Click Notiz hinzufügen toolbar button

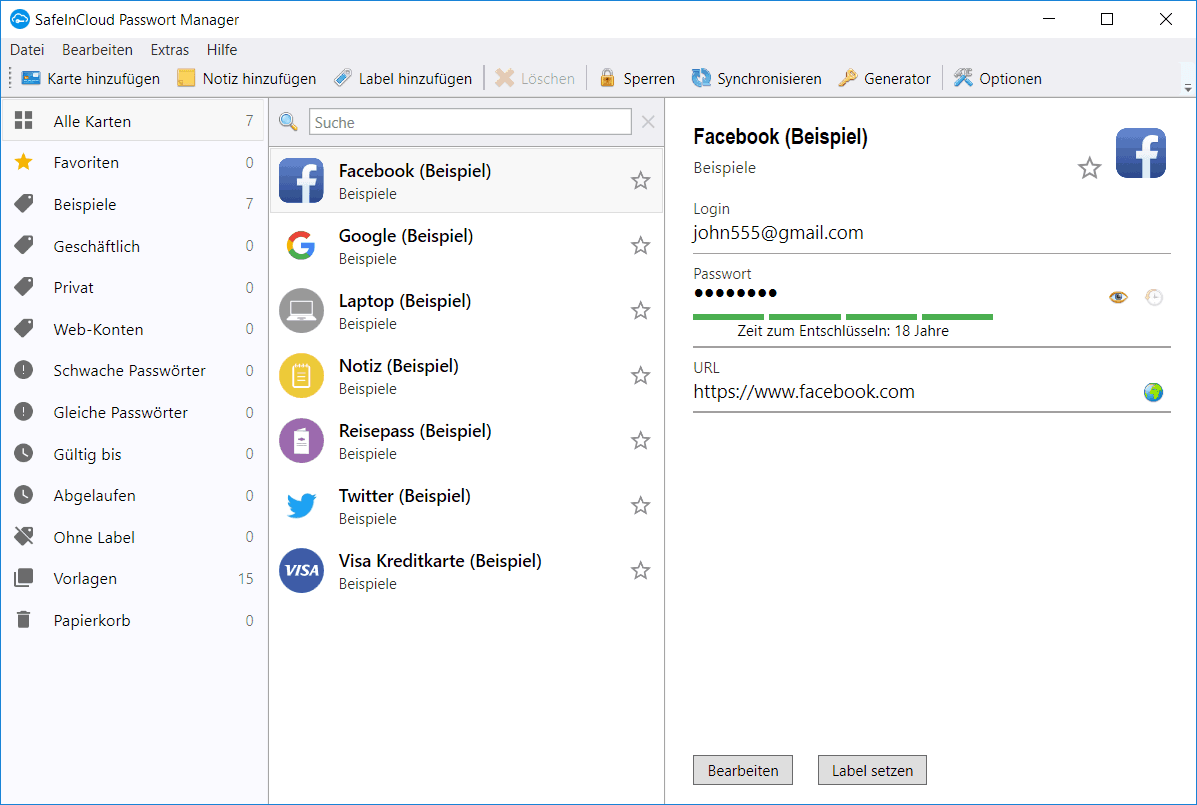click(247, 79)
